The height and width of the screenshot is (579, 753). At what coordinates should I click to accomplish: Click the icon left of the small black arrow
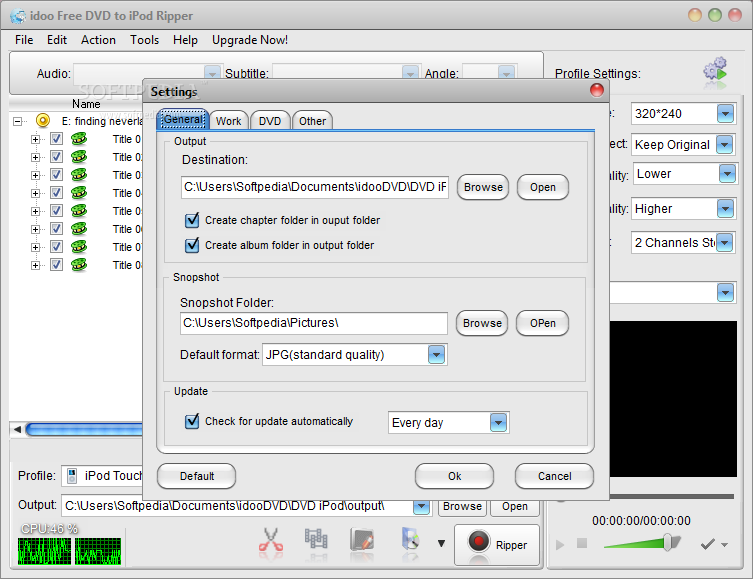click(411, 539)
